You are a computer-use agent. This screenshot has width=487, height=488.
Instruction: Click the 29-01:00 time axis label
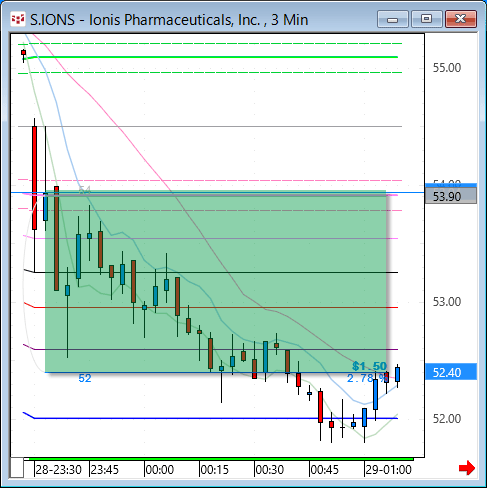(x=389, y=470)
